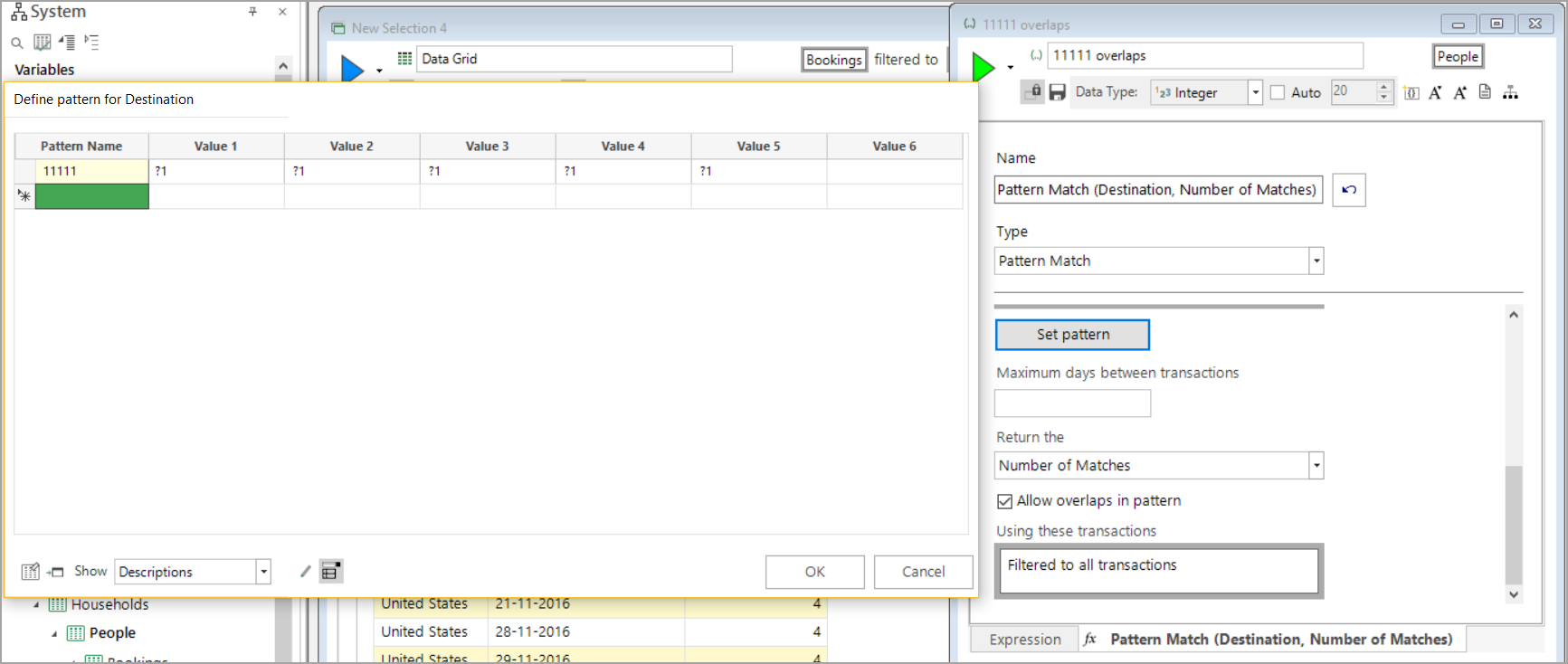Click the lock icon in expression toolbar
Image resolution: width=1568 pixels, height=664 pixels.
[1033, 92]
